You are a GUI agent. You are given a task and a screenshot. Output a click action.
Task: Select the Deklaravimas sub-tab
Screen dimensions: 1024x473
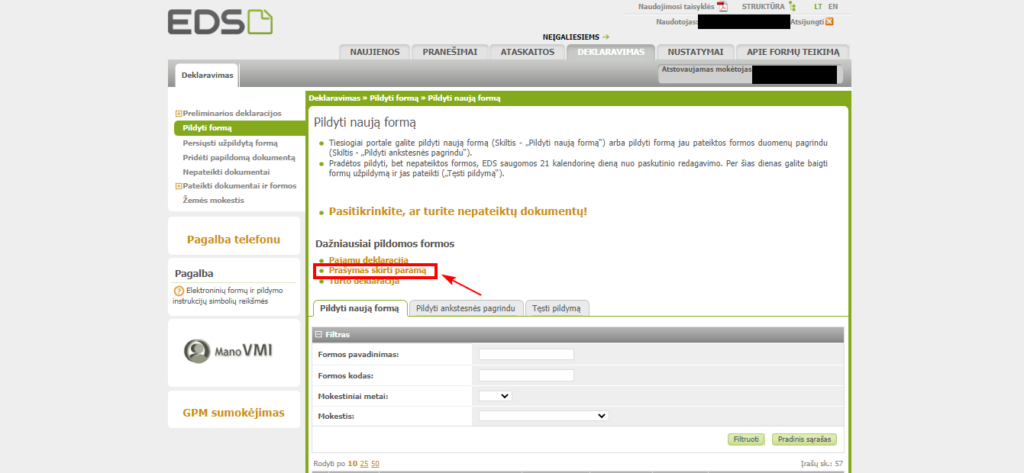(207, 75)
